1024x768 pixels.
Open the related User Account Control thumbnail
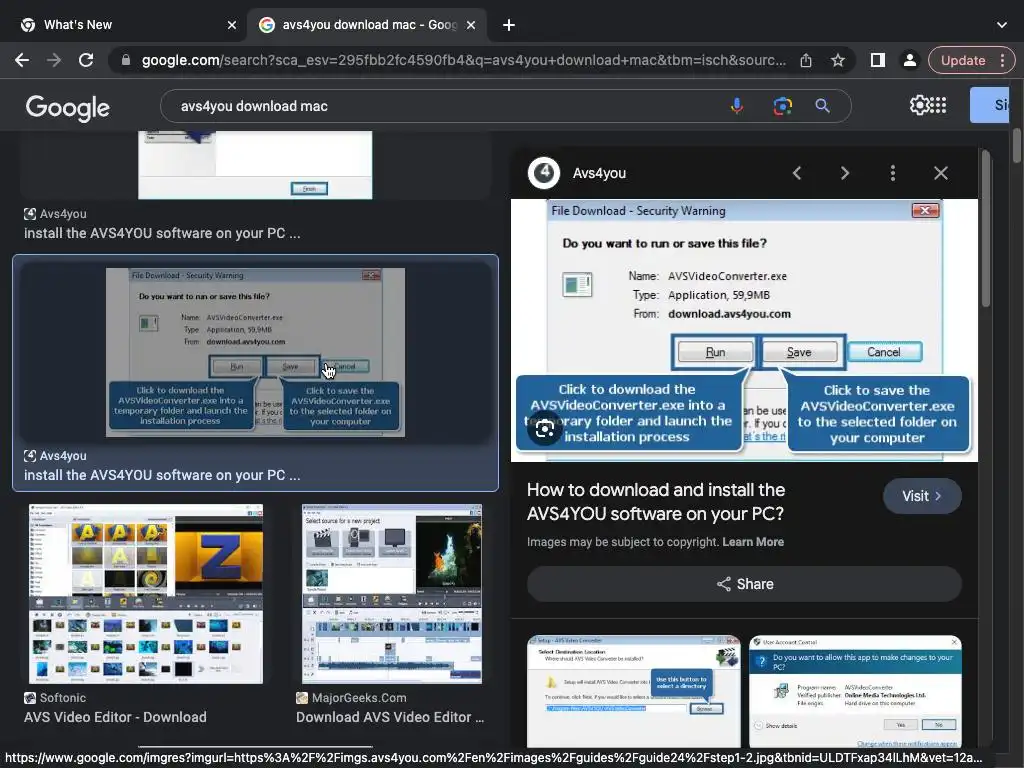click(x=856, y=691)
